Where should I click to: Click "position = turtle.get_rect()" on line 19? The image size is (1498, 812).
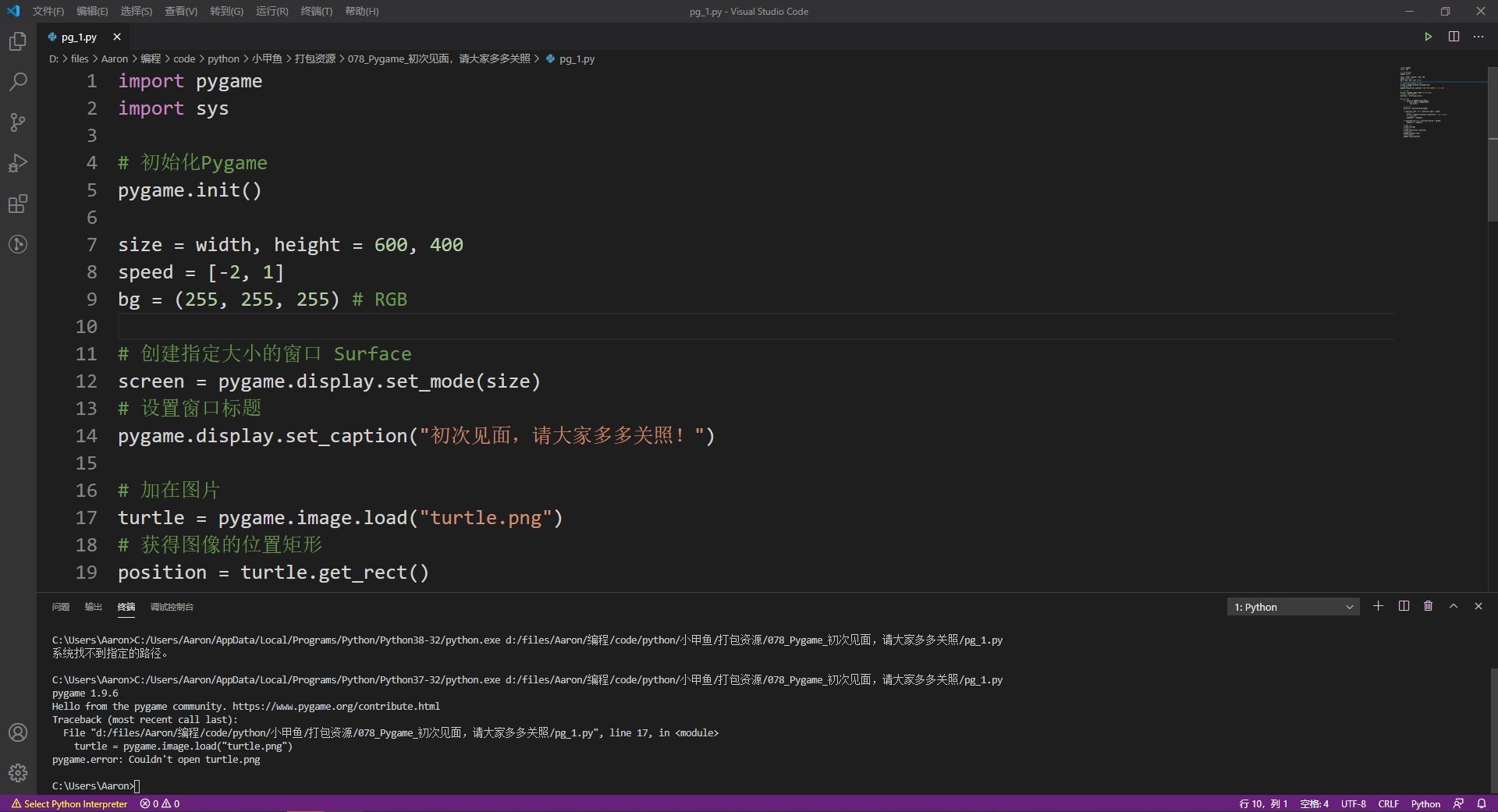tap(274, 572)
